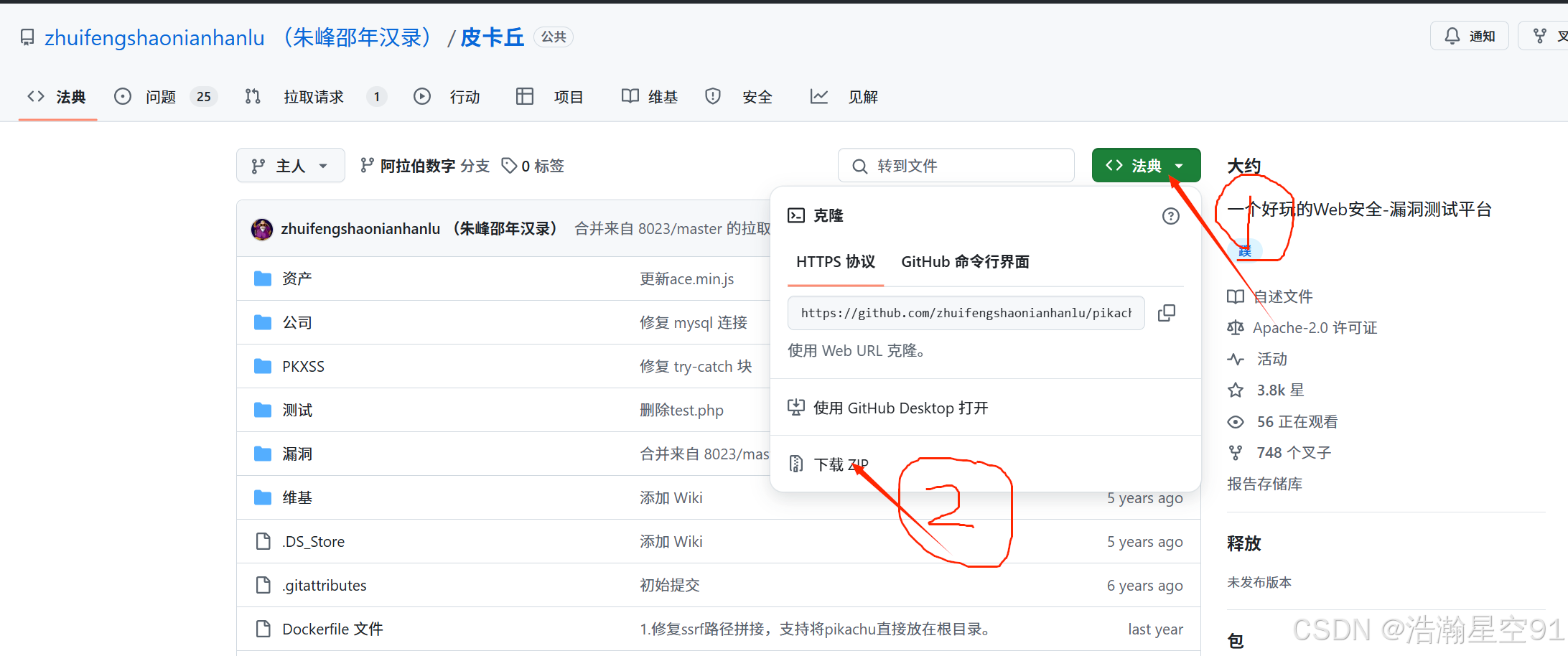Click the Dockerfile file icon

(x=263, y=629)
